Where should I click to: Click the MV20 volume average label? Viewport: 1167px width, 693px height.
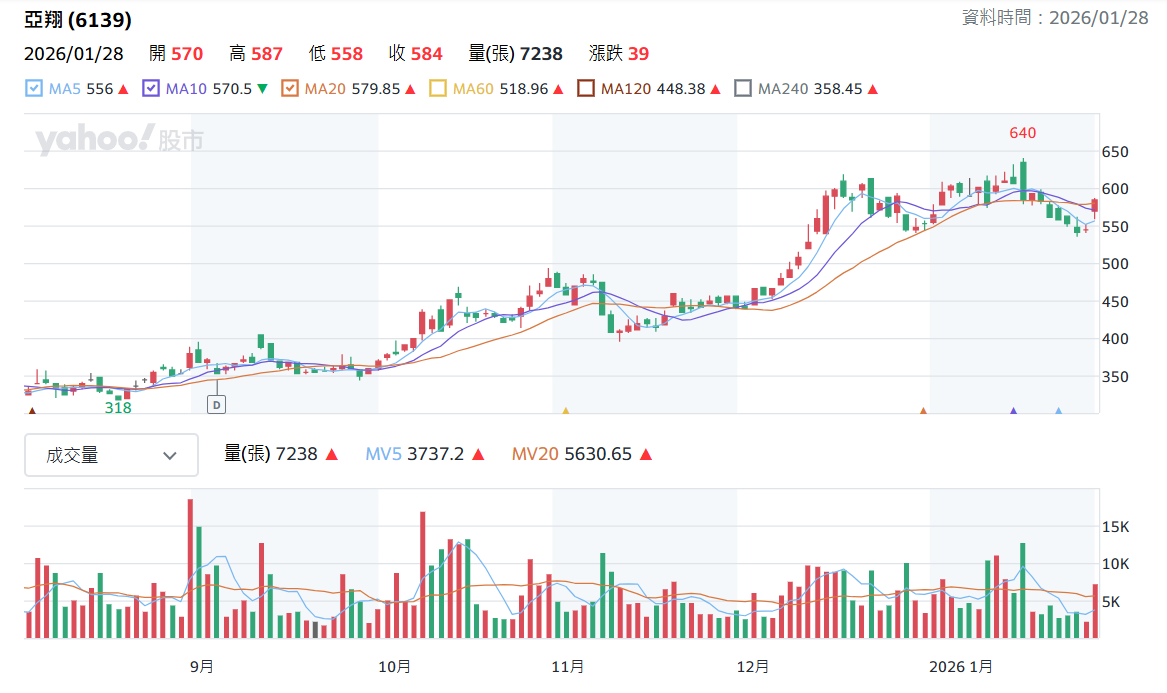click(534, 454)
